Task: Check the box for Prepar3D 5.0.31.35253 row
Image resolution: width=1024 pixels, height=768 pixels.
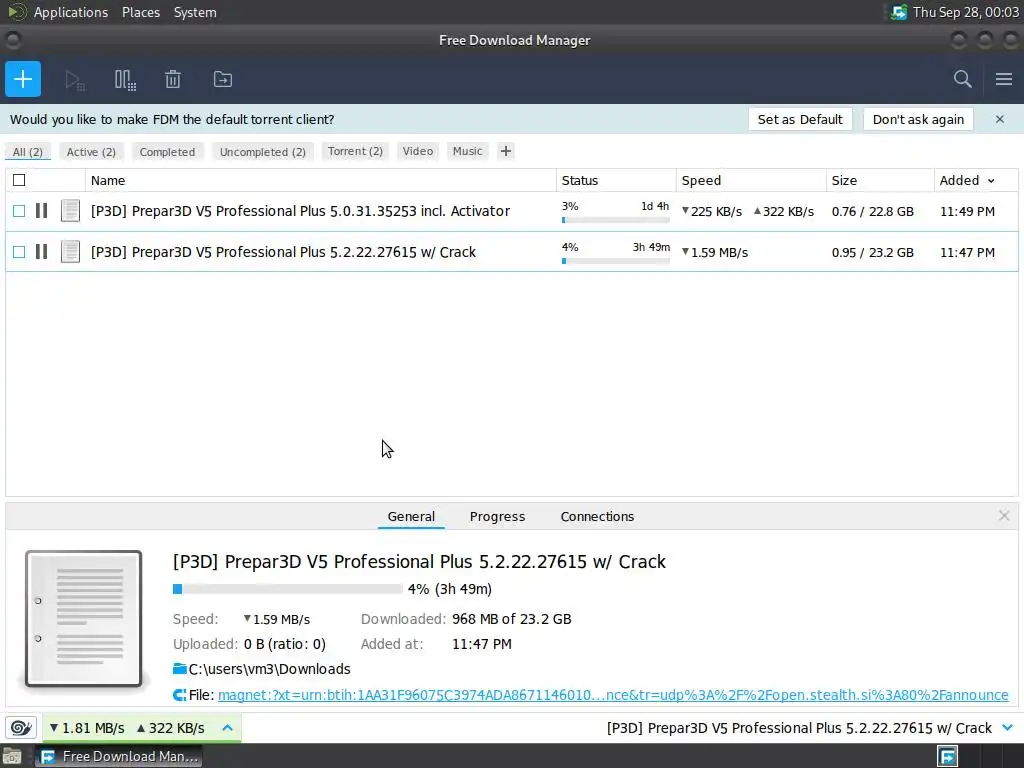Action: pos(19,211)
